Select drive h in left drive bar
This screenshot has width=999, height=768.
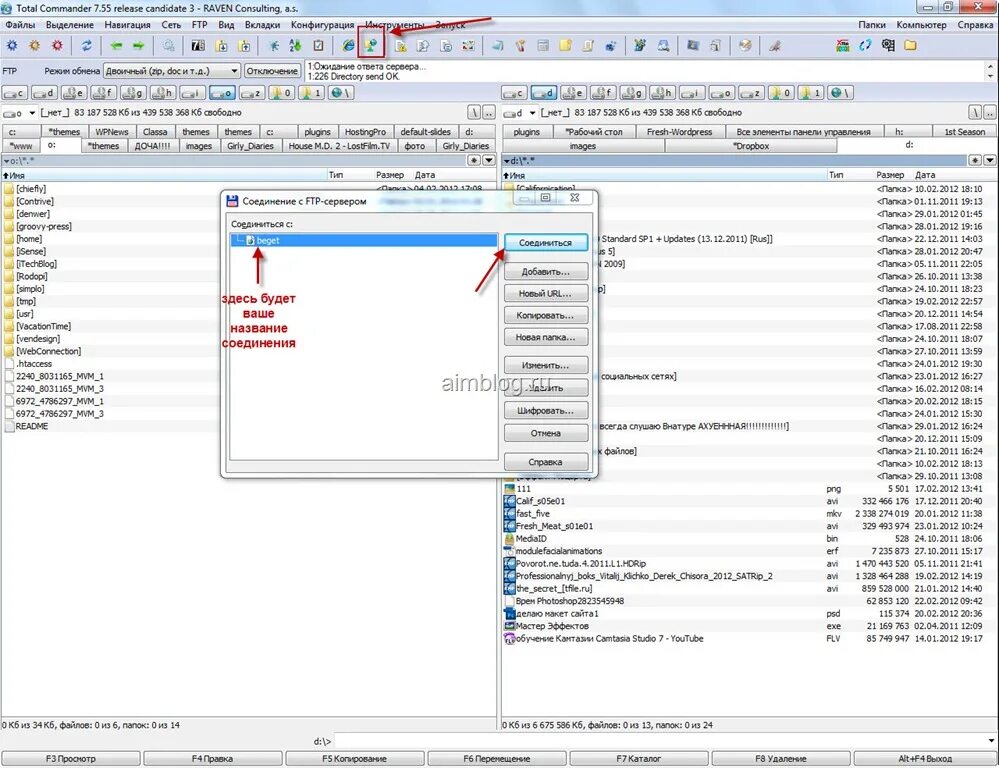click(x=162, y=93)
